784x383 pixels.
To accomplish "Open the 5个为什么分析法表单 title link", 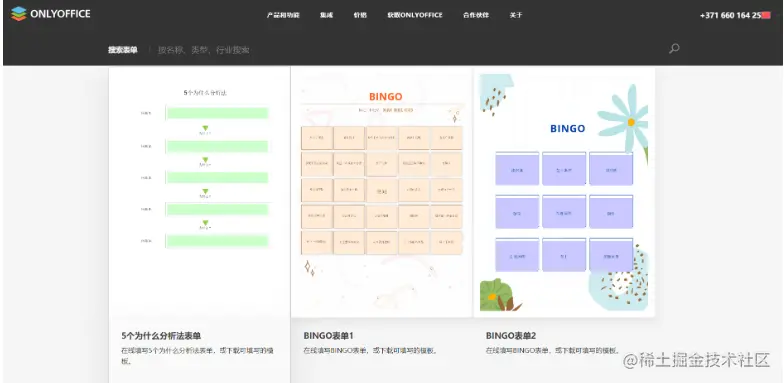I will [x=162, y=336].
